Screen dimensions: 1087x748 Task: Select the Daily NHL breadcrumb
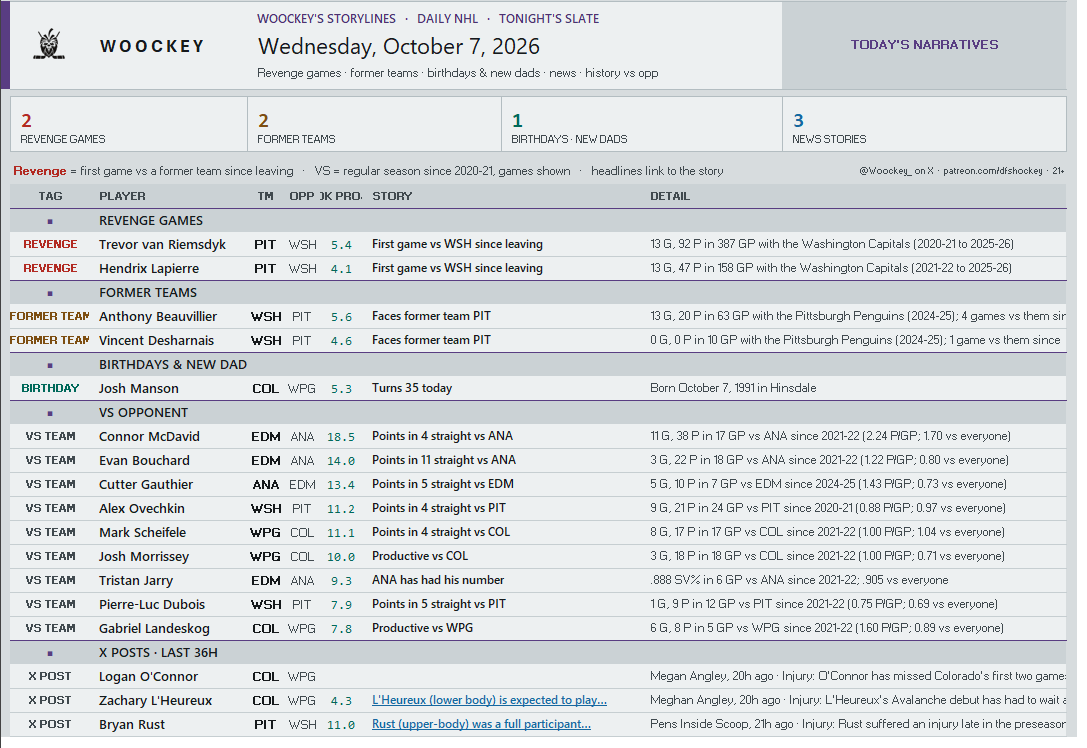447,19
